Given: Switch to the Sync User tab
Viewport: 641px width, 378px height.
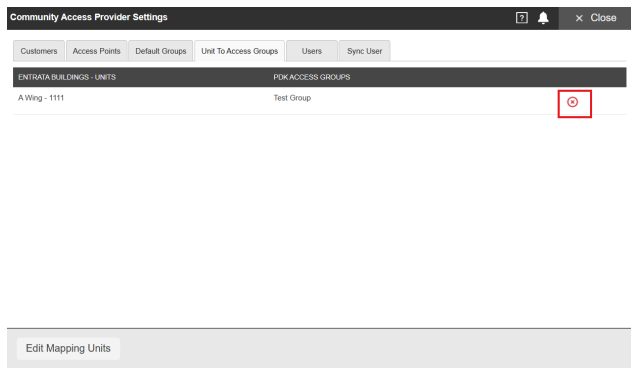Looking at the screenshot, I should (x=364, y=51).
